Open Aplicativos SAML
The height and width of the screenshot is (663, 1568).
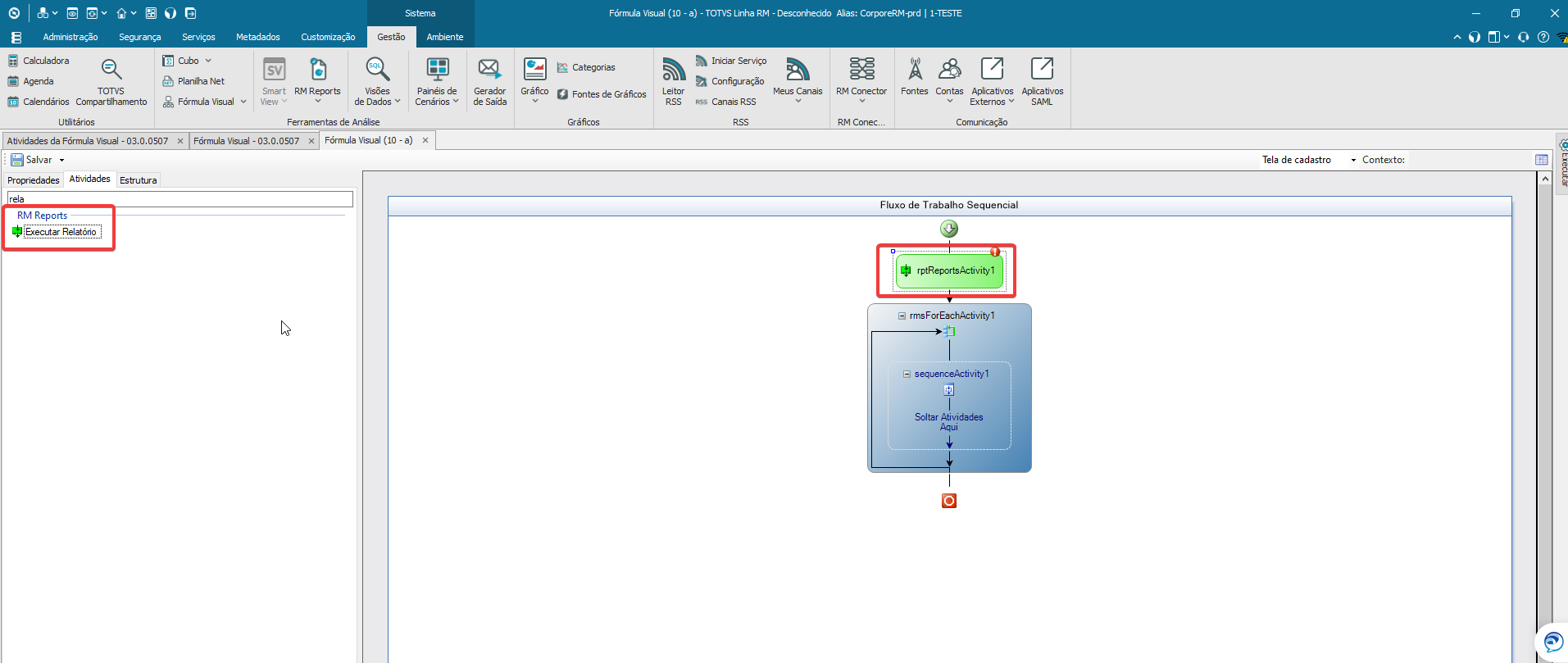pyautogui.click(x=1042, y=82)
